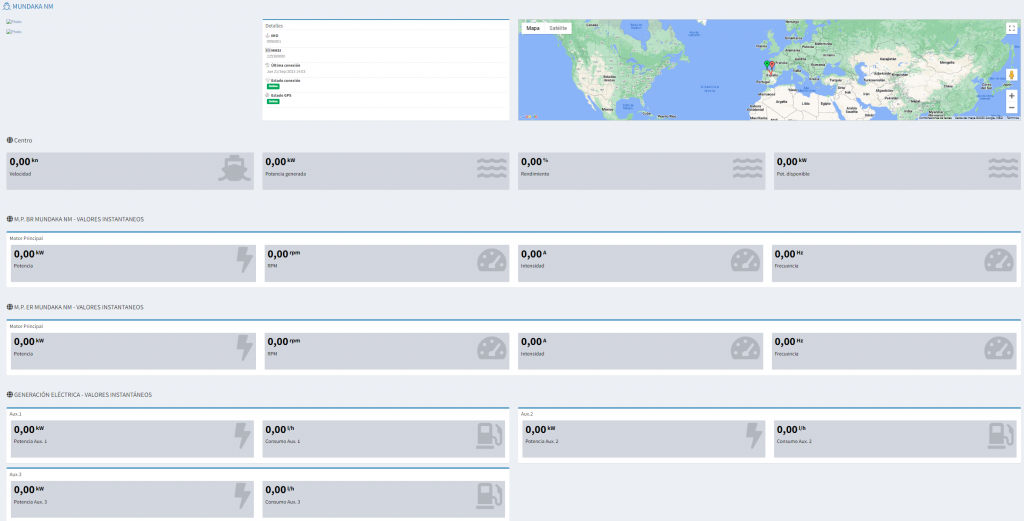
Task: Click the fuel pump icon for Consumo Aux. 1
Action: pyautogui.click(x=491, y=437)
